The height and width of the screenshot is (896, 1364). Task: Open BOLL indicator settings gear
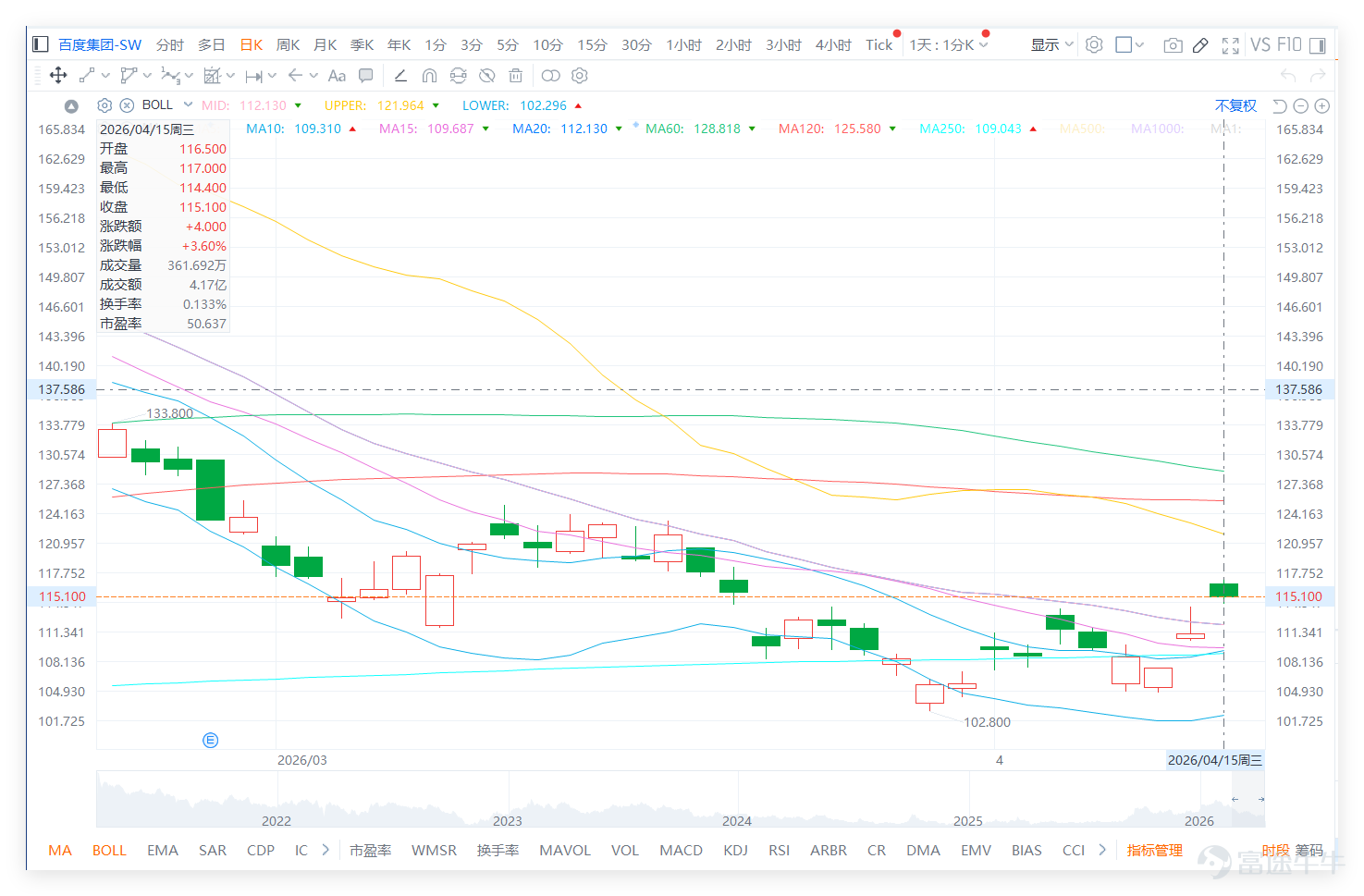(104, 105)
